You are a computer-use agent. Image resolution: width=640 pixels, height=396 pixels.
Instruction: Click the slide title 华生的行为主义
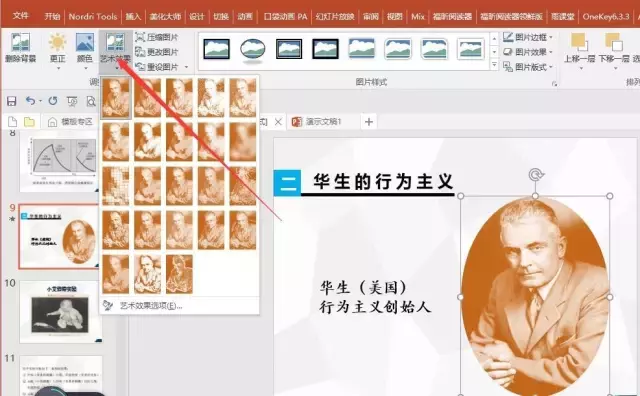pyautogui.click(x=383, y=182)
